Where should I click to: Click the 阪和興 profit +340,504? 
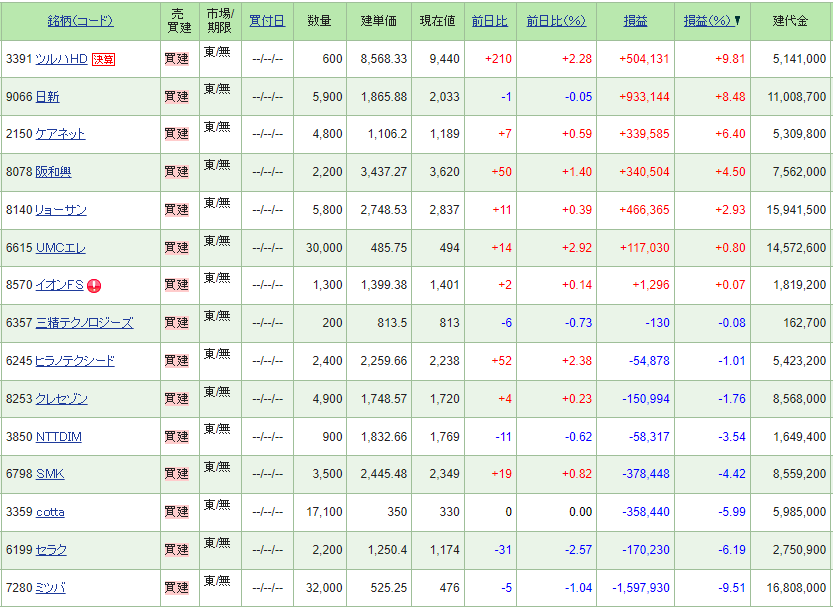pyautogui.click(x=644, y=172)
